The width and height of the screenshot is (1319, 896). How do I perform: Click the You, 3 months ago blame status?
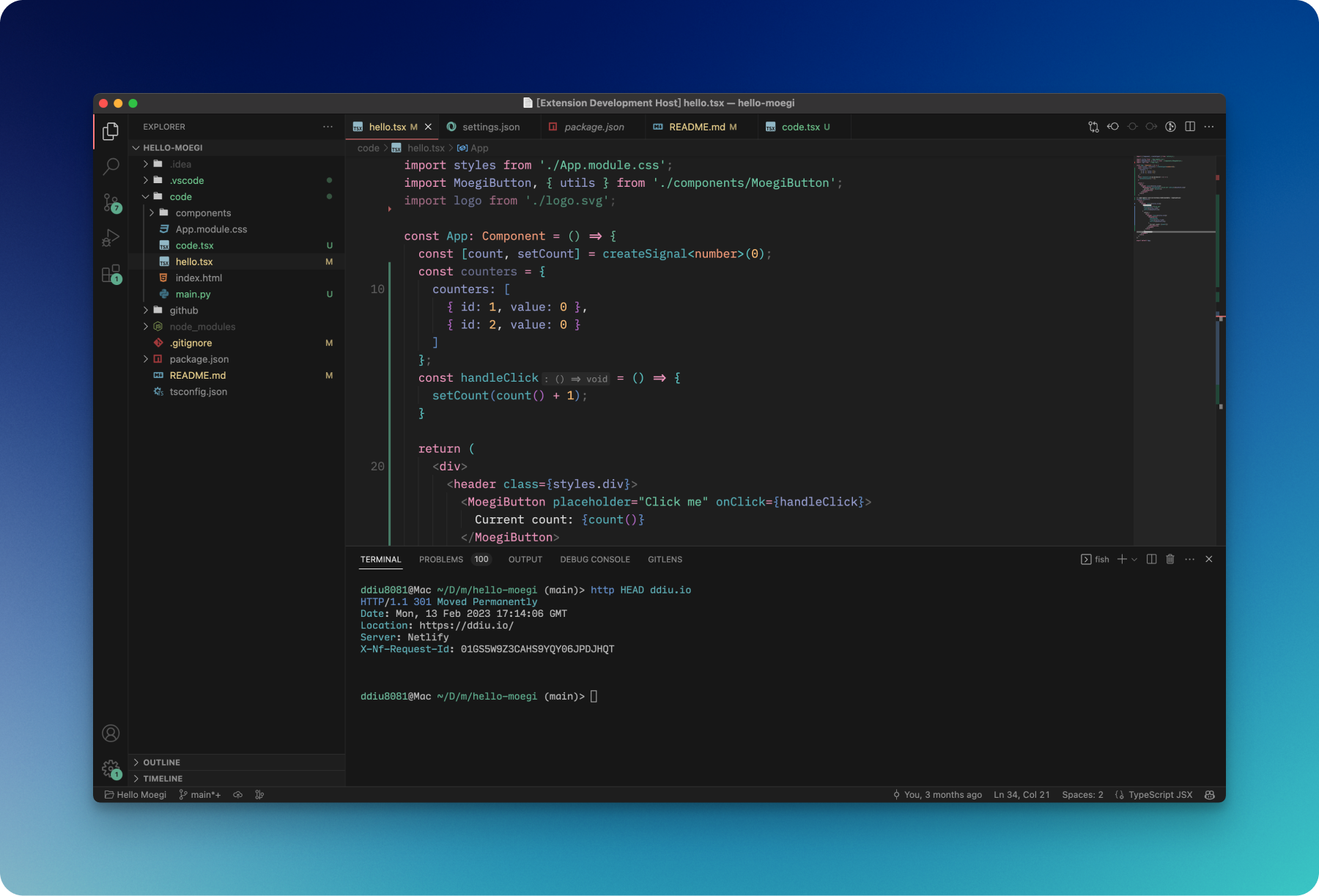937,795
